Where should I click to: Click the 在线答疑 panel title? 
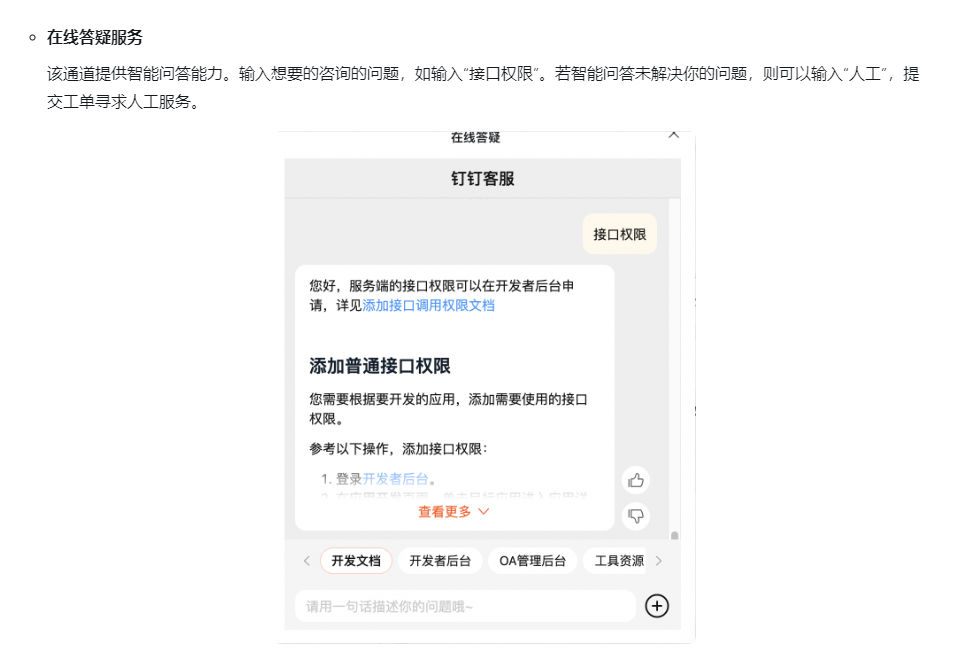click(x=475, y=137)
